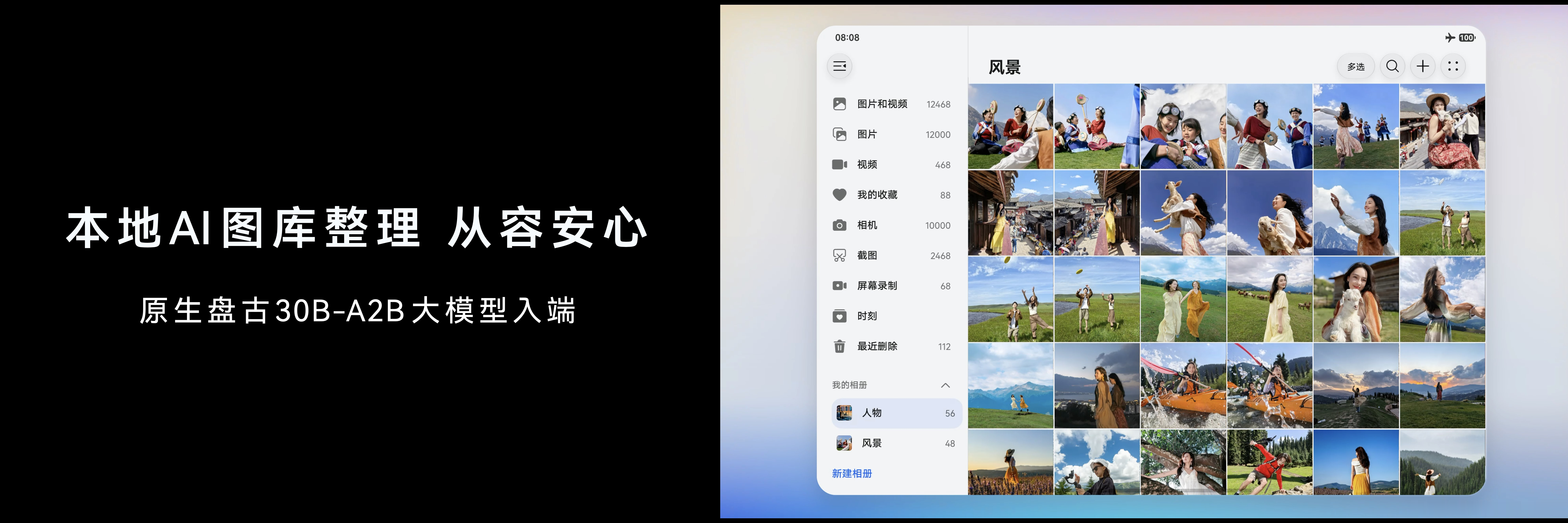Image resolution: width=1568 pixels, height=523 pixels.
Task: Click the 时刻 moments icon
Action: (x=839, y=316)
